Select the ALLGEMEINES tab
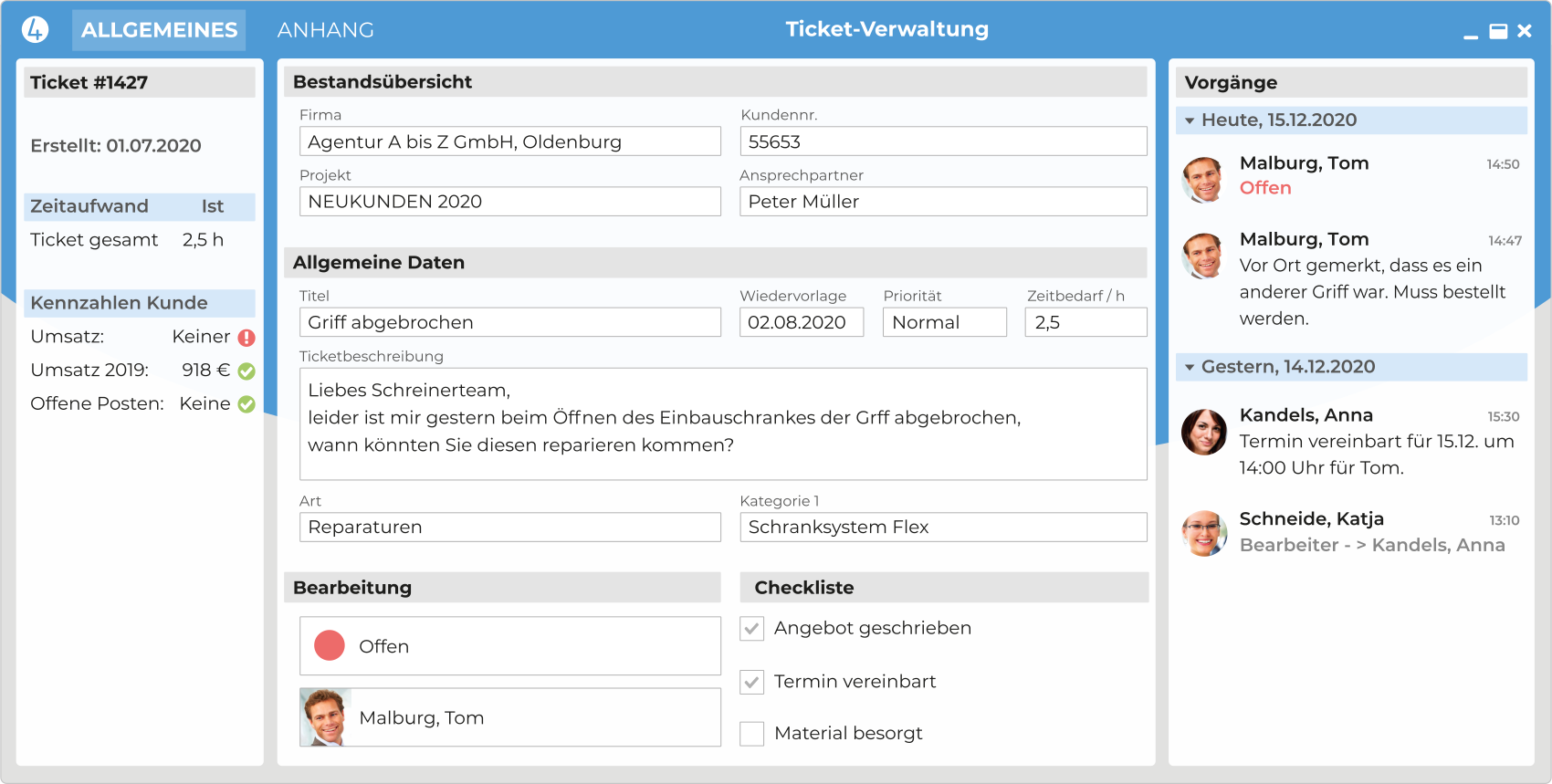 point(159,30)
